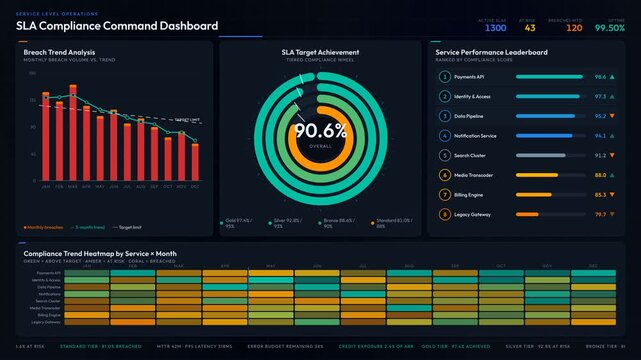Click the innermost orange ring of compliance wheel
The height and width of the screenshot is (360, 641).
(320, 167)
